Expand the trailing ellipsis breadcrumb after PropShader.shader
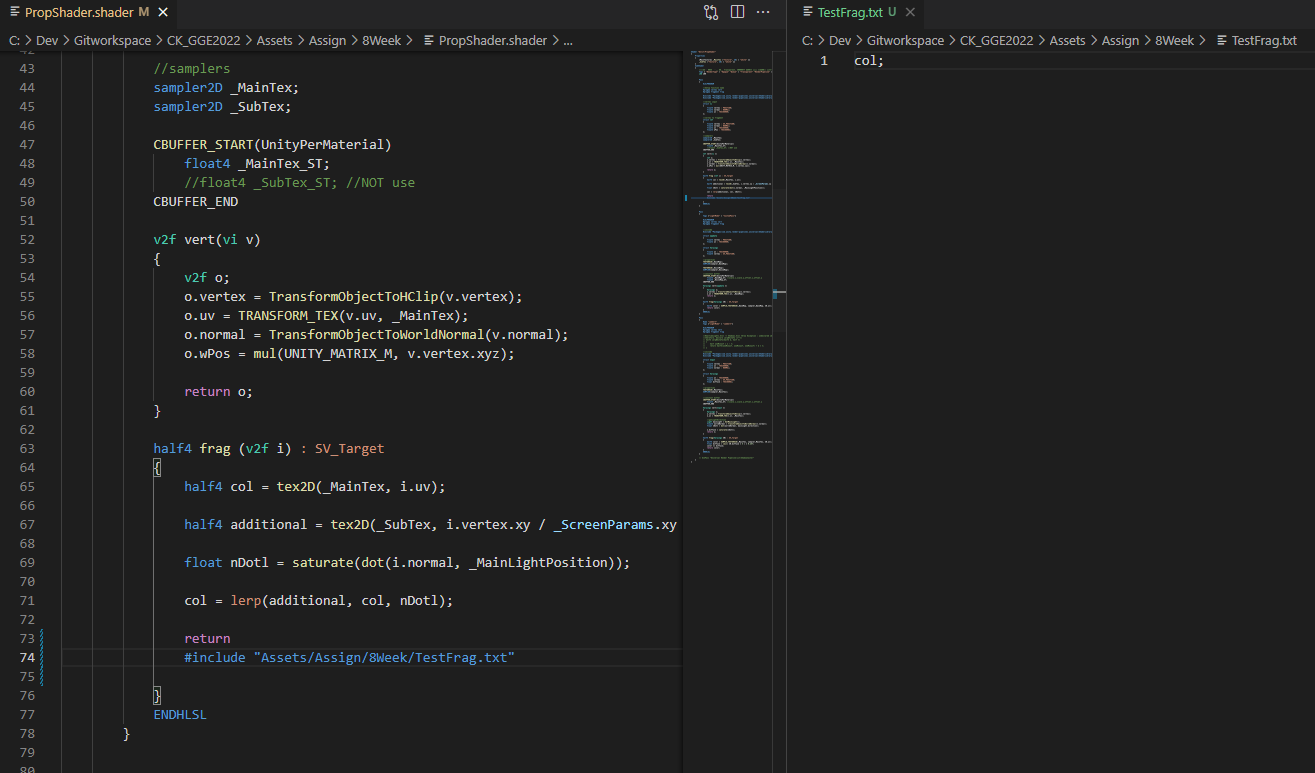This screenshot has height=773, width=1315. tap(568, 41)
